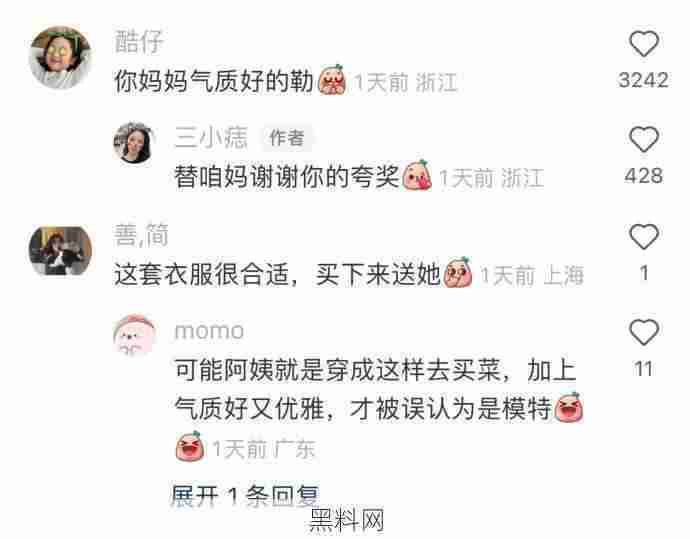
Task: Click the laughing emoji before 1天前 广东
Action: [x=190, y=446]
